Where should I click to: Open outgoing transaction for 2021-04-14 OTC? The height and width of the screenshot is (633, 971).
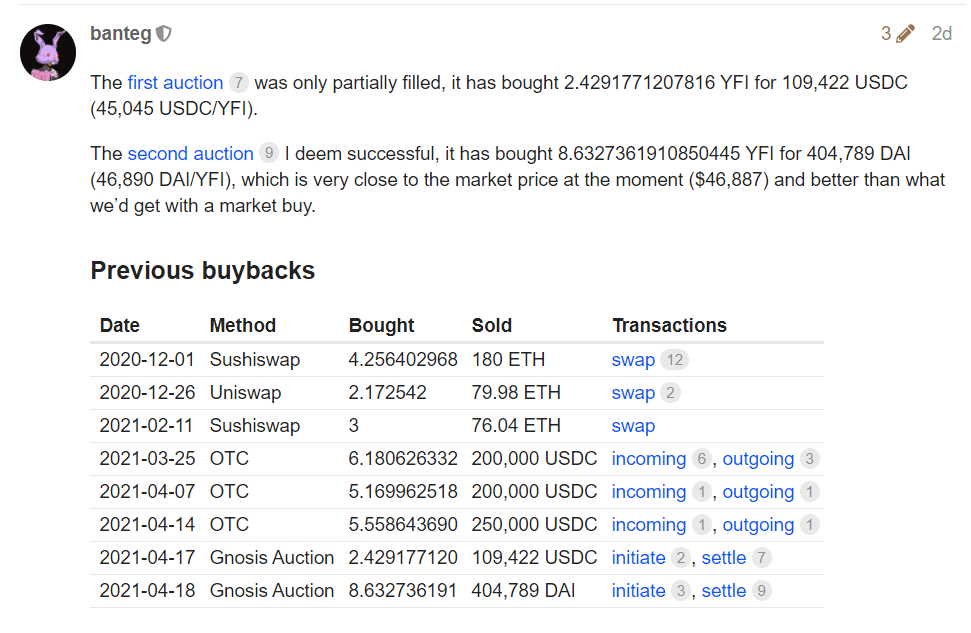tap(758, 525)
